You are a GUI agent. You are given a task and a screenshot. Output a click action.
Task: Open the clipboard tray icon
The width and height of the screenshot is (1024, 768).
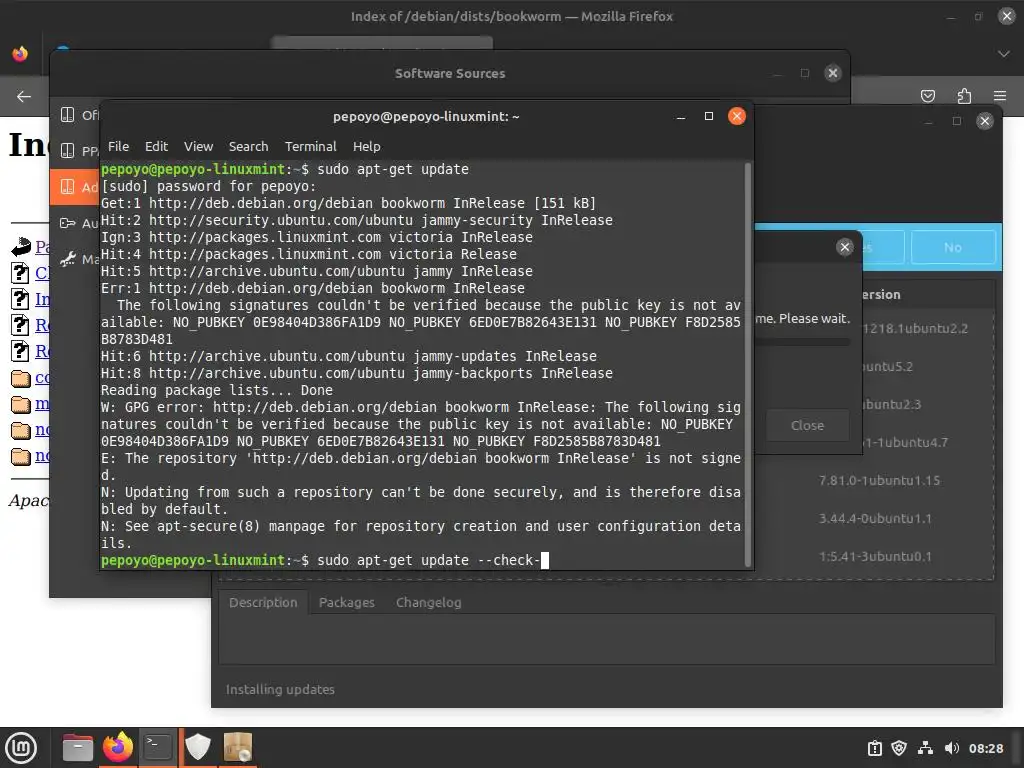pos(874,748)
